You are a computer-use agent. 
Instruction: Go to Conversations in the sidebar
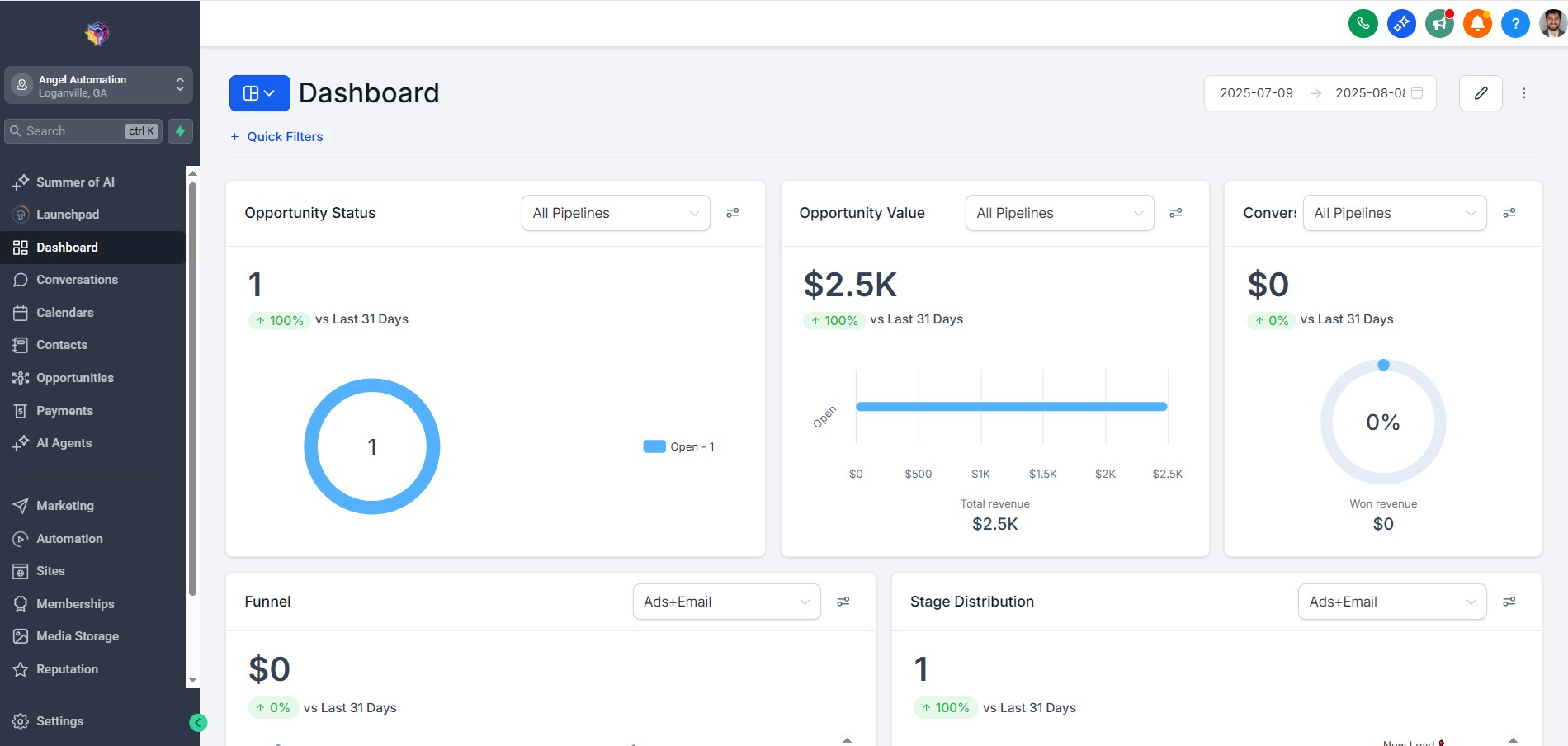76,280
